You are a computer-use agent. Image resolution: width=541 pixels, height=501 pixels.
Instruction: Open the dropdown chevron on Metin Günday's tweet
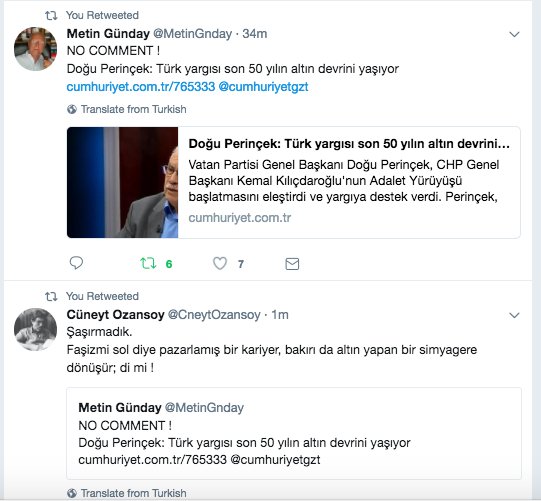[x=514, y=34]
